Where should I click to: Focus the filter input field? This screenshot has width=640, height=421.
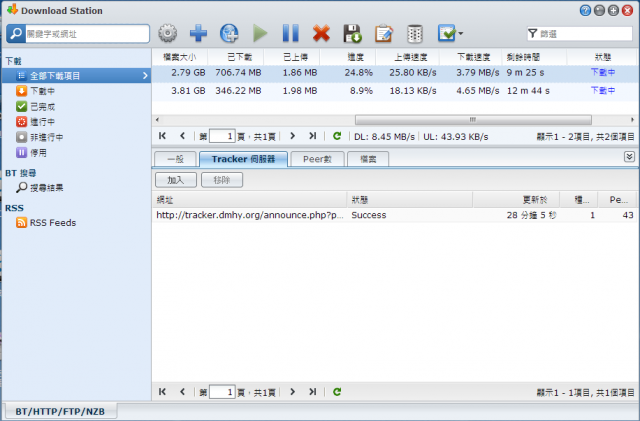tap(585, 34)
